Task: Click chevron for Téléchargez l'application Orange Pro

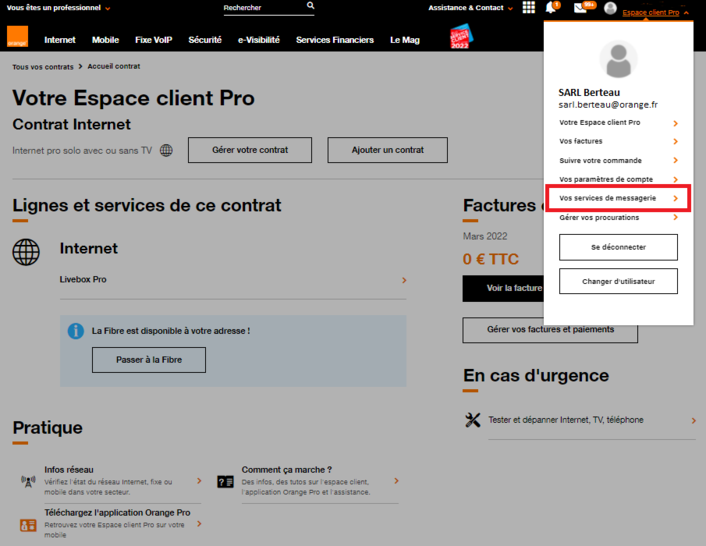Action: tap(199, 523)
